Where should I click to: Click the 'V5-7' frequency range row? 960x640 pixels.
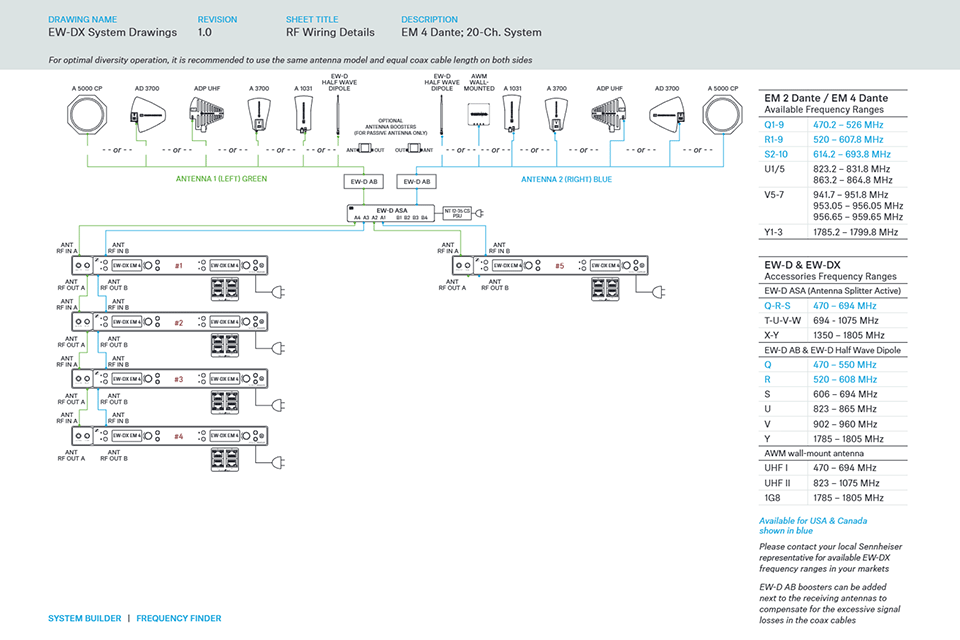[x=833, y=206]
